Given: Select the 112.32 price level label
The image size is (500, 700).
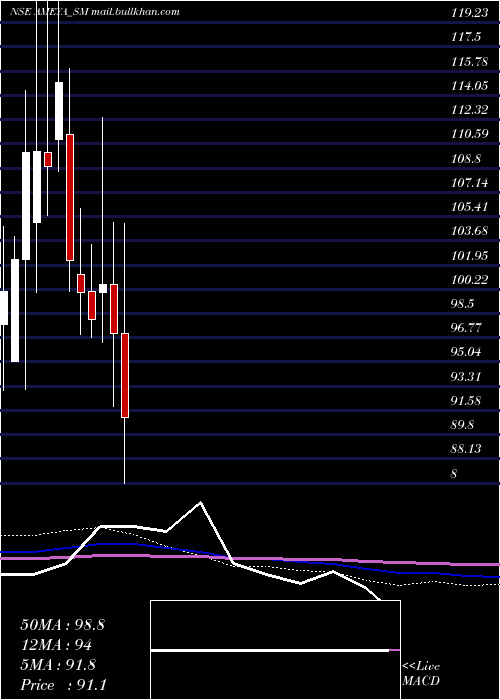Looking at the screenshot, I should pyautogui.click(x=469, y=110).
